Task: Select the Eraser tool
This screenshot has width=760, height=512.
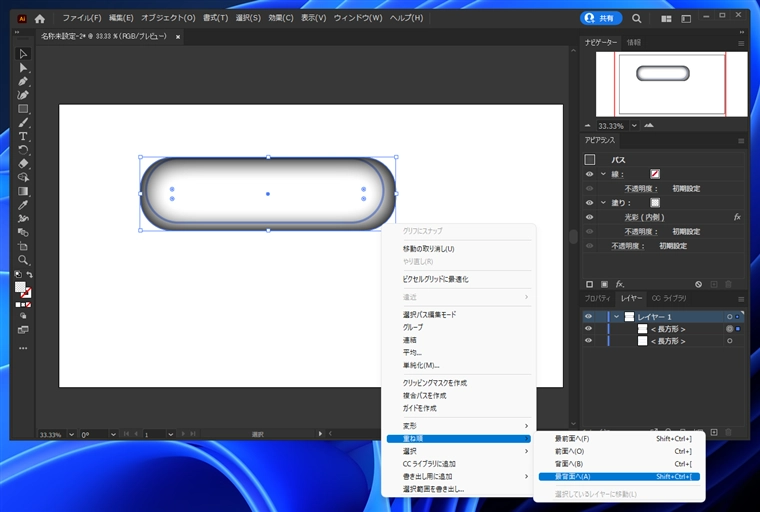Action: click(23, 164)
